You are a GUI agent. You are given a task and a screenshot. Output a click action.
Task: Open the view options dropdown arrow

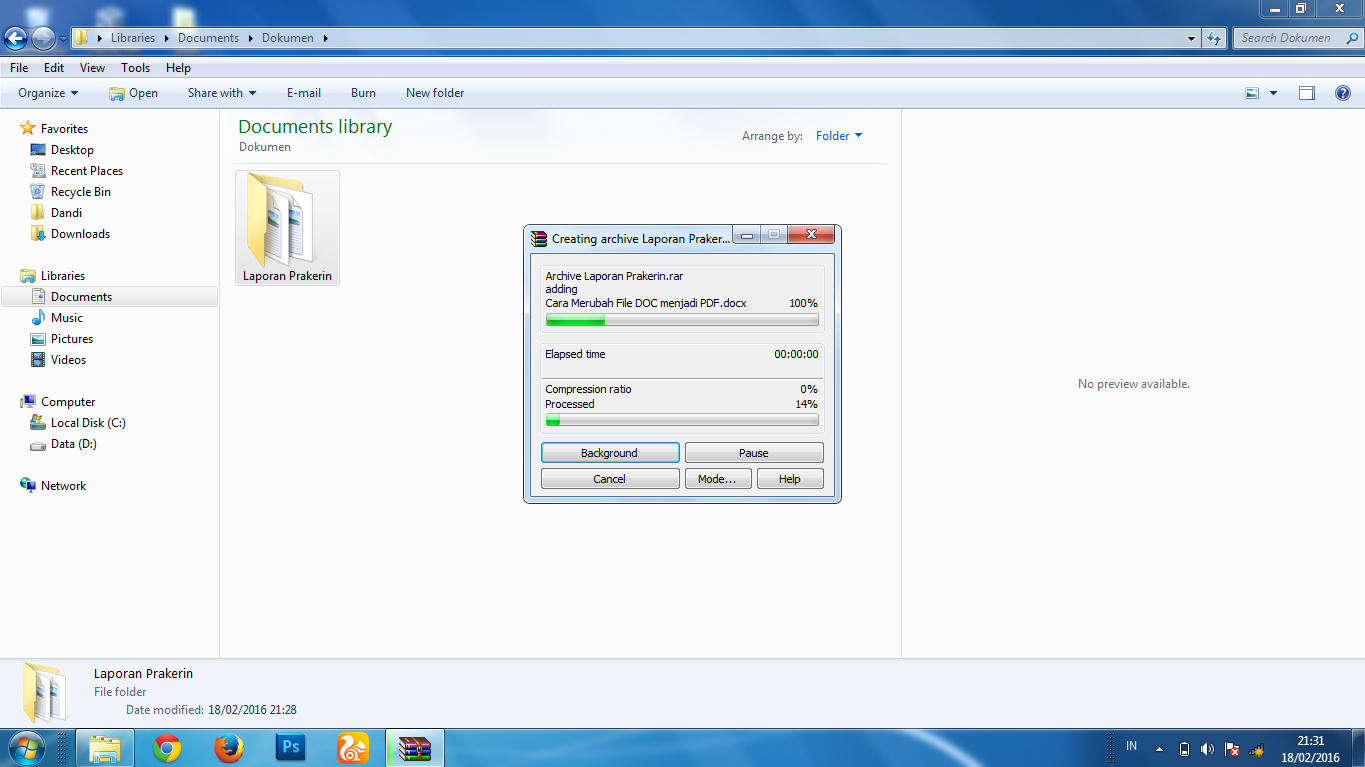1273,93
